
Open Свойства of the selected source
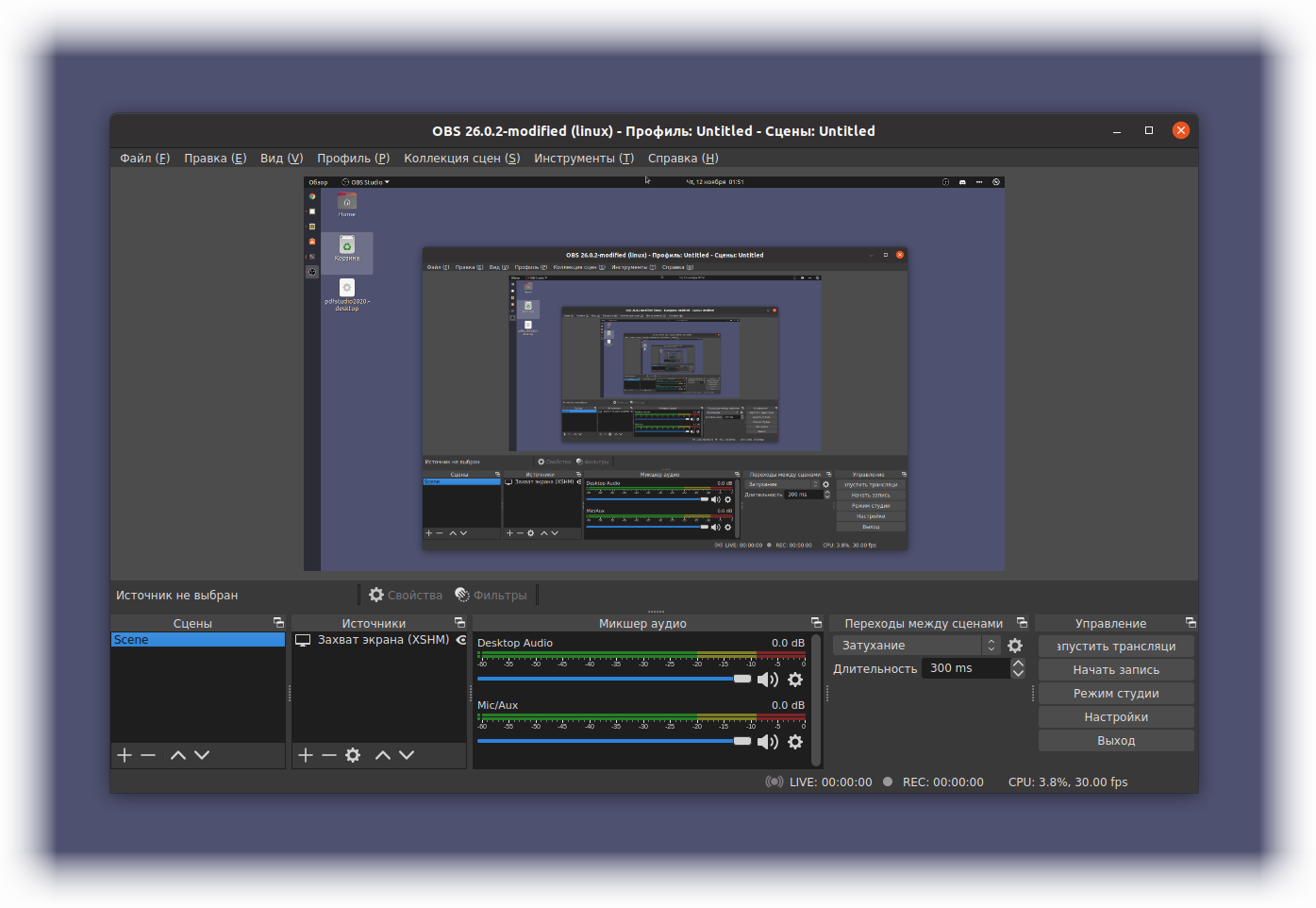coord(406,595)
